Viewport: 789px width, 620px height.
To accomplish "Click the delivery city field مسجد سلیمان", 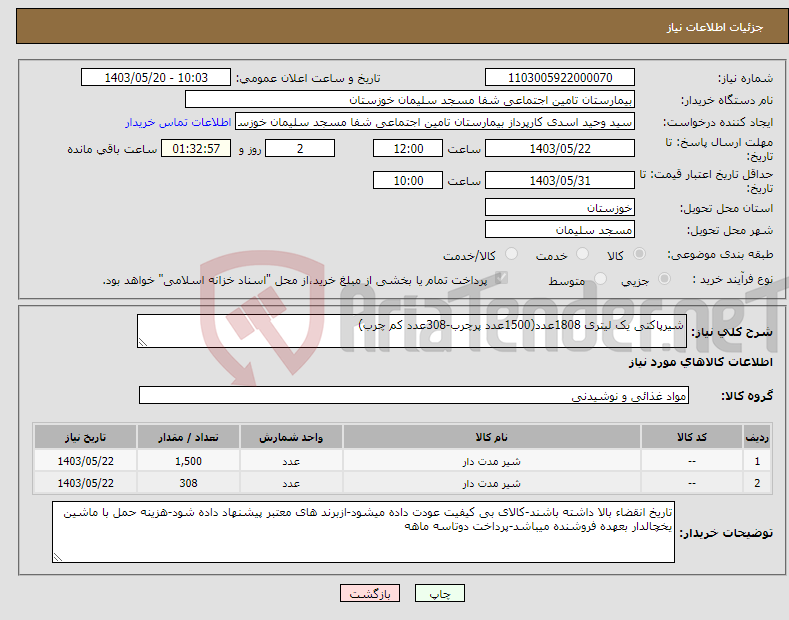I will [560, 229].
